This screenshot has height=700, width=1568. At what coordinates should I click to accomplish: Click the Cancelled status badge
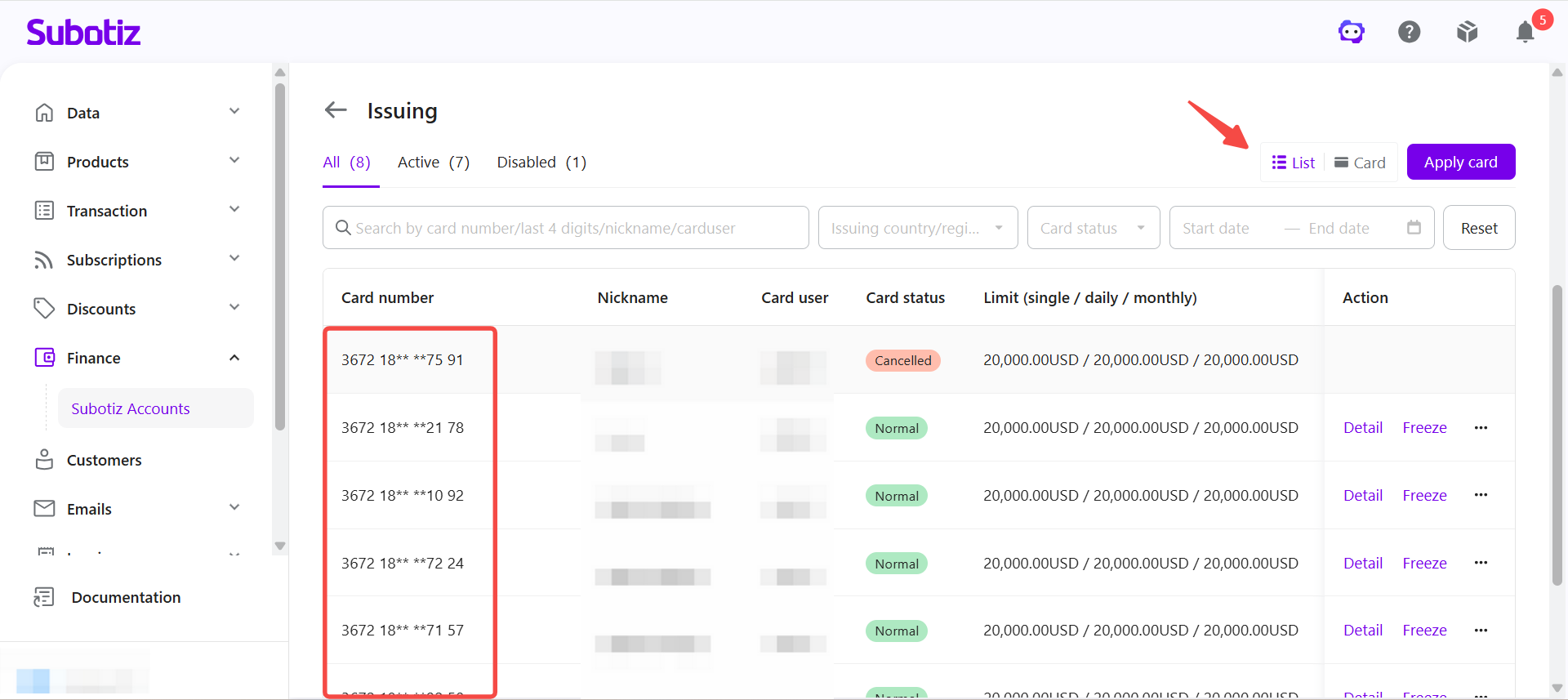point(902,360)
